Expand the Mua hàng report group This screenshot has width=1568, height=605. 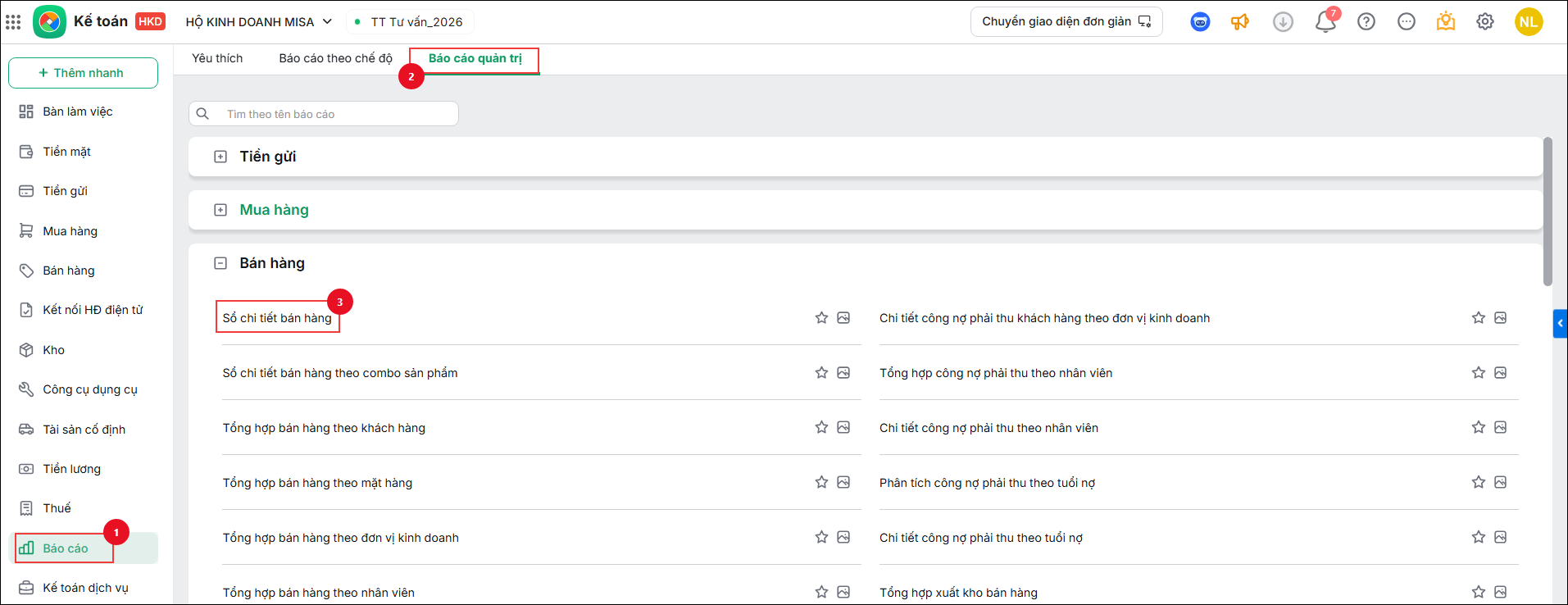220,210
